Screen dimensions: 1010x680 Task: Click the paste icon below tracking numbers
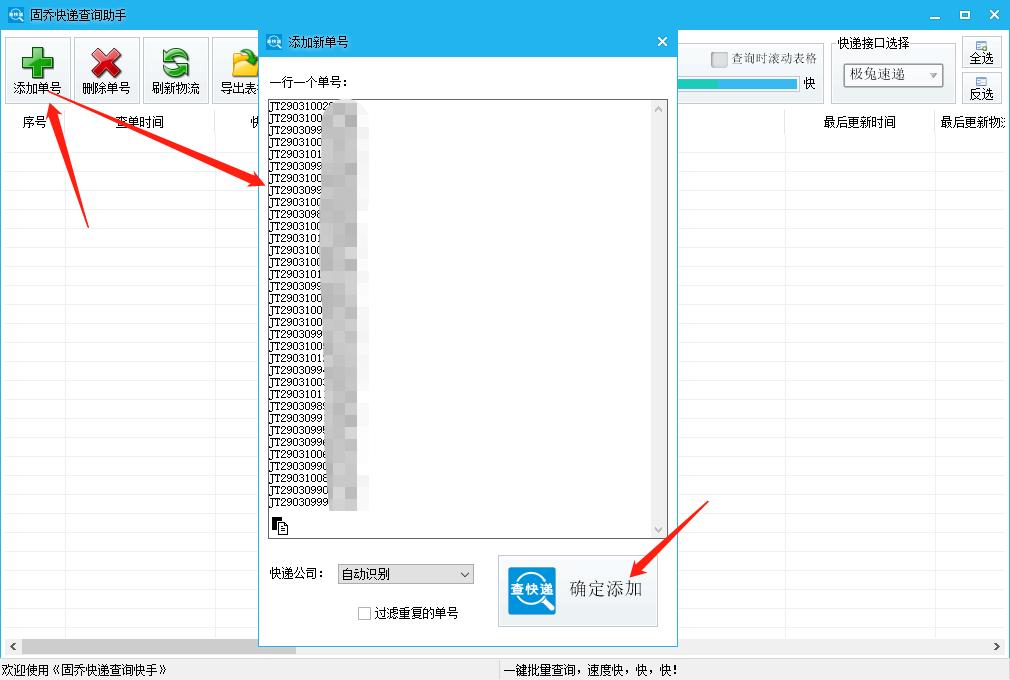pos(280,526)
